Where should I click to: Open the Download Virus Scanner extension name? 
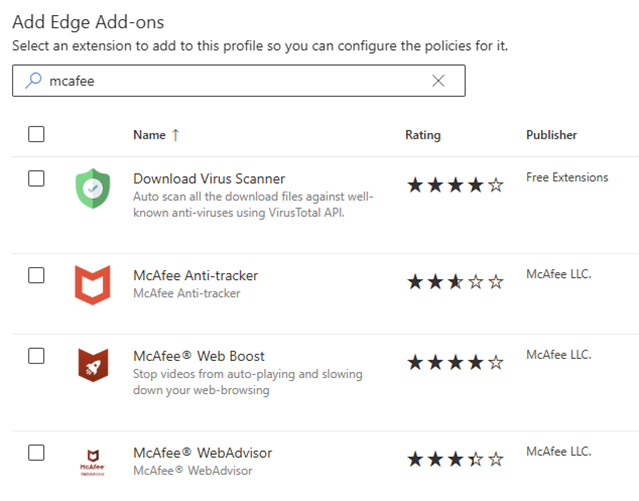pos(209,179)
